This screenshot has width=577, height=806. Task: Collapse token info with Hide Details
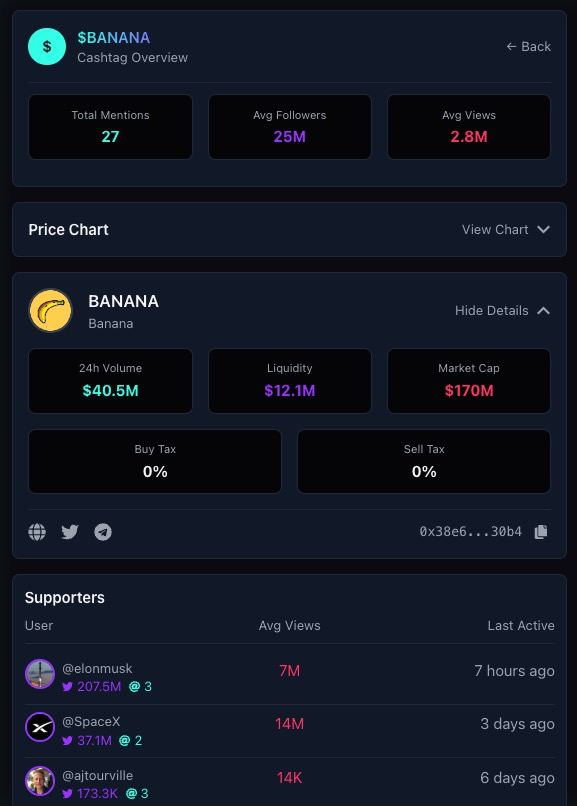coord(491,310)
